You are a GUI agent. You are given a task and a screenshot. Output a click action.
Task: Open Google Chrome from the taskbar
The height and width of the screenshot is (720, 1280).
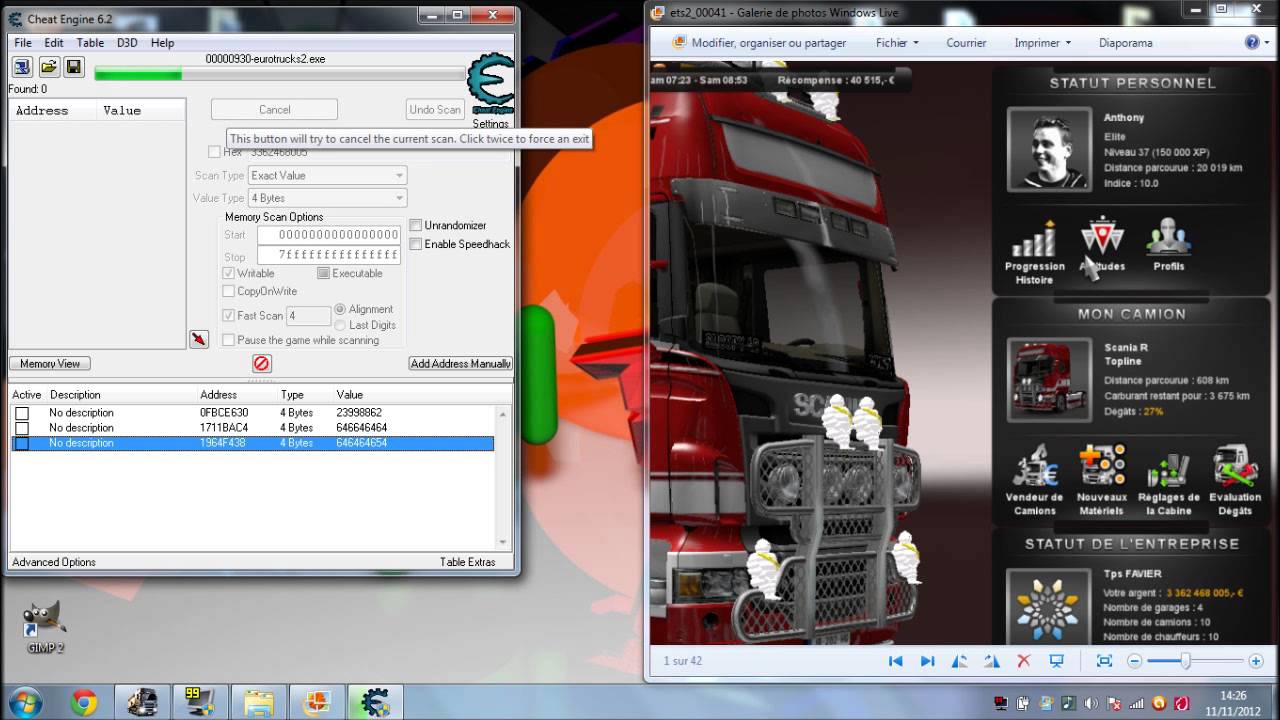click(84, 703)
